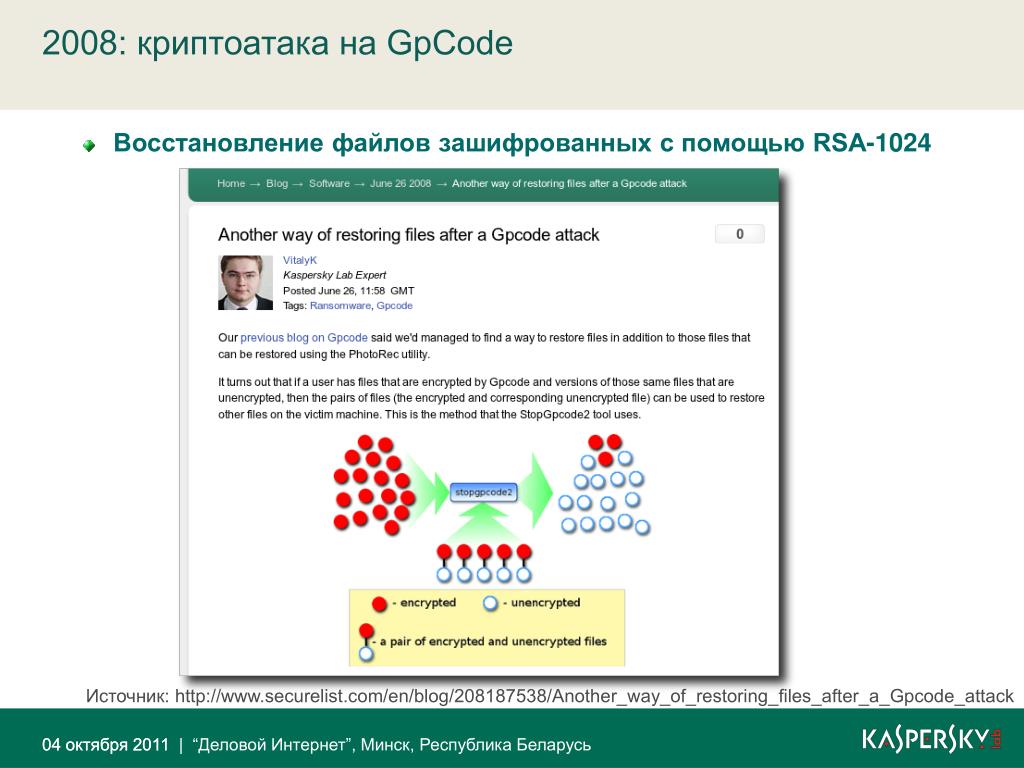Open the Home breadcrumb link

pyautogui.click(x=231, y=184)
